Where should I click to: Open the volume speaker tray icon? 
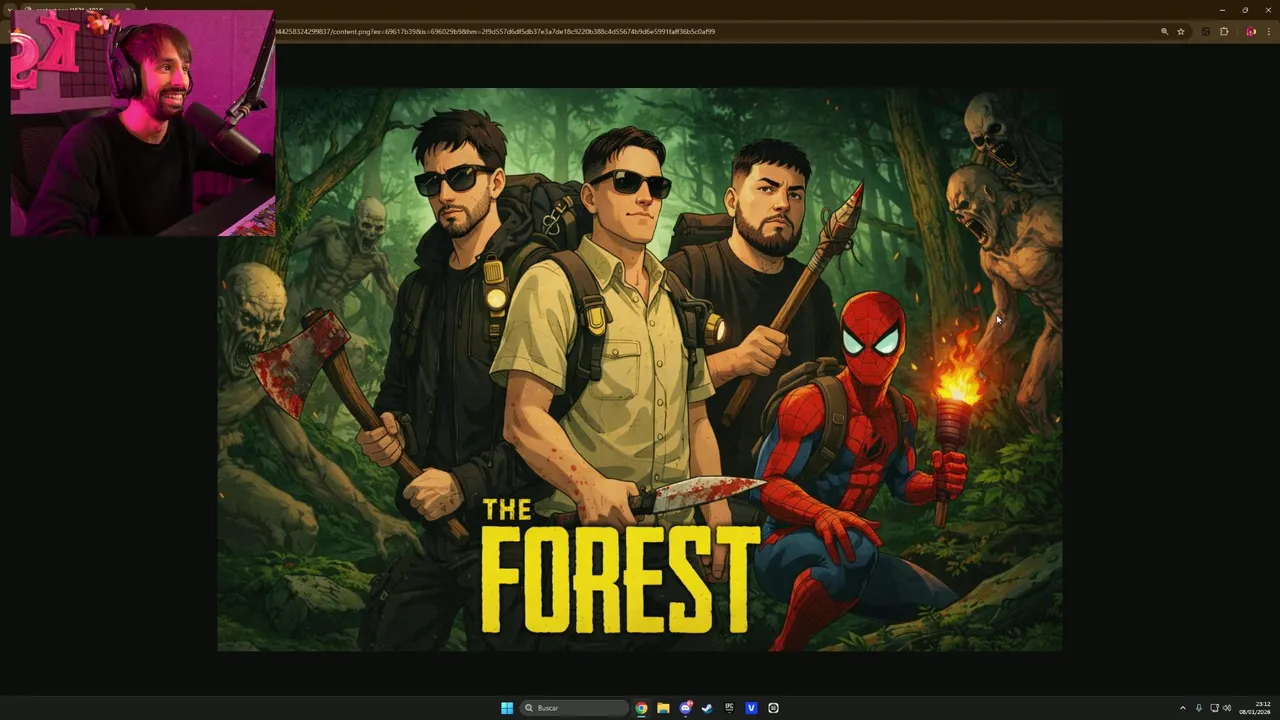pos(1227,708)
